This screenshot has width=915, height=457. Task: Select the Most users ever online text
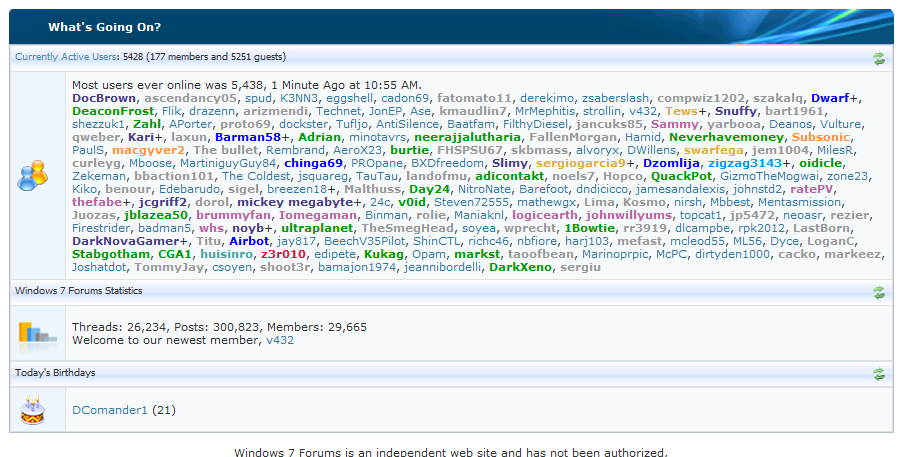[247, 85]
